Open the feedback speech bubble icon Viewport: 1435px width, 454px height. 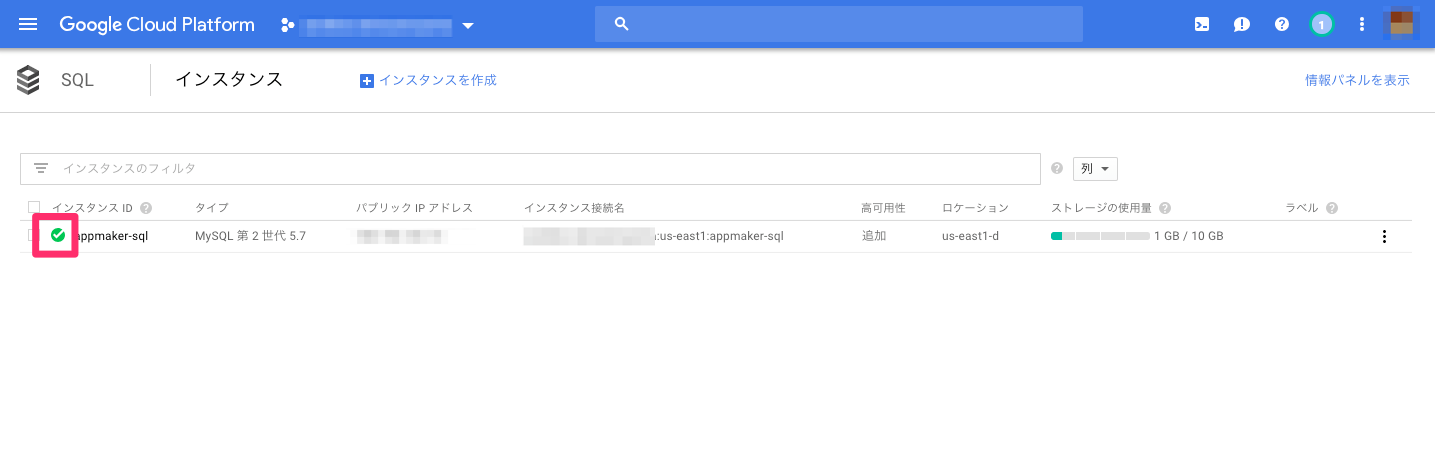pos(1242,24)
